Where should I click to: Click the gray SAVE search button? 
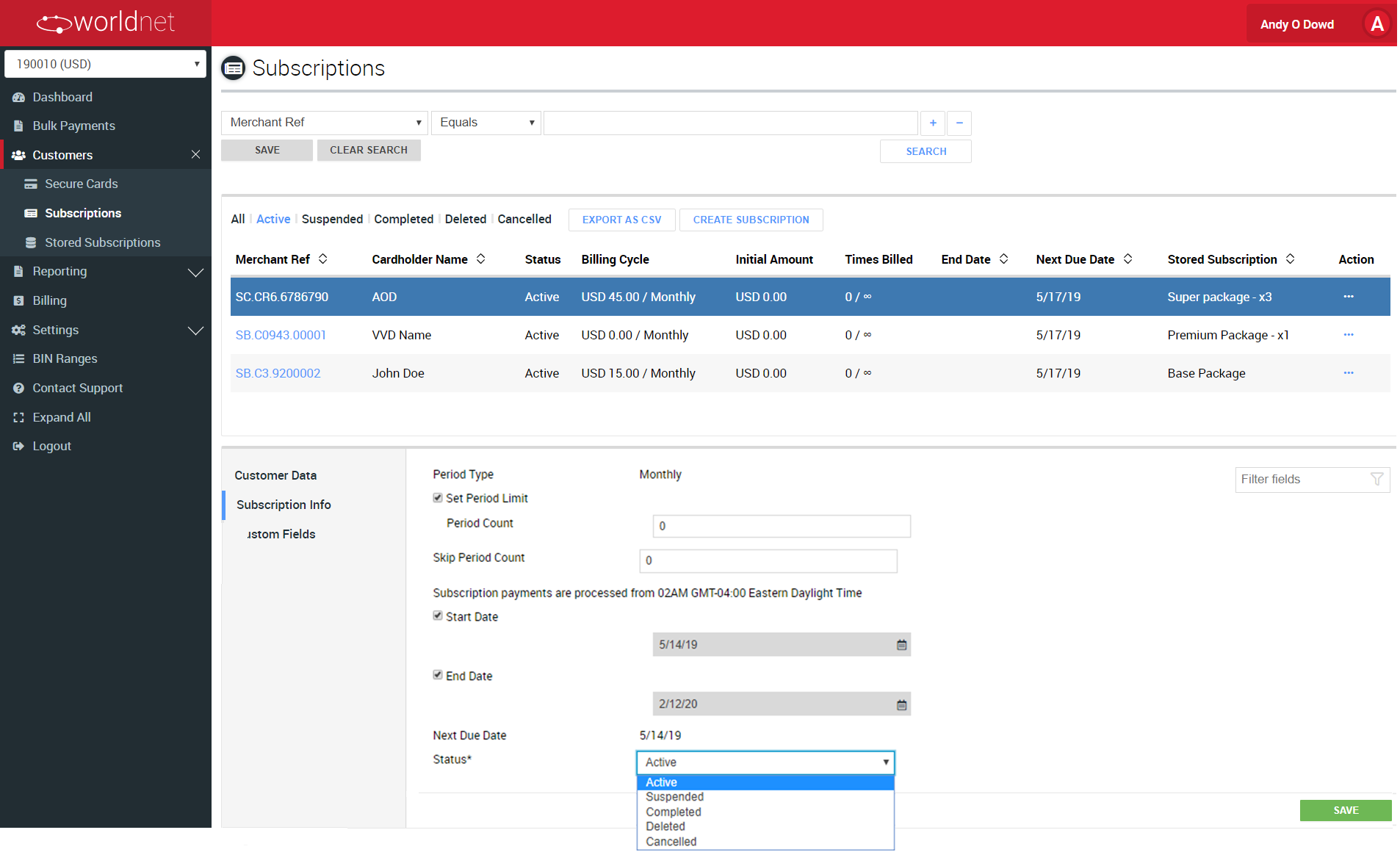click(267, 150)
